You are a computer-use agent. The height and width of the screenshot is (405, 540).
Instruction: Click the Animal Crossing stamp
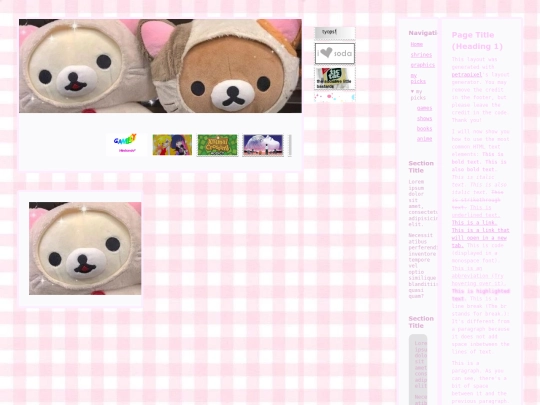point(217,145)
